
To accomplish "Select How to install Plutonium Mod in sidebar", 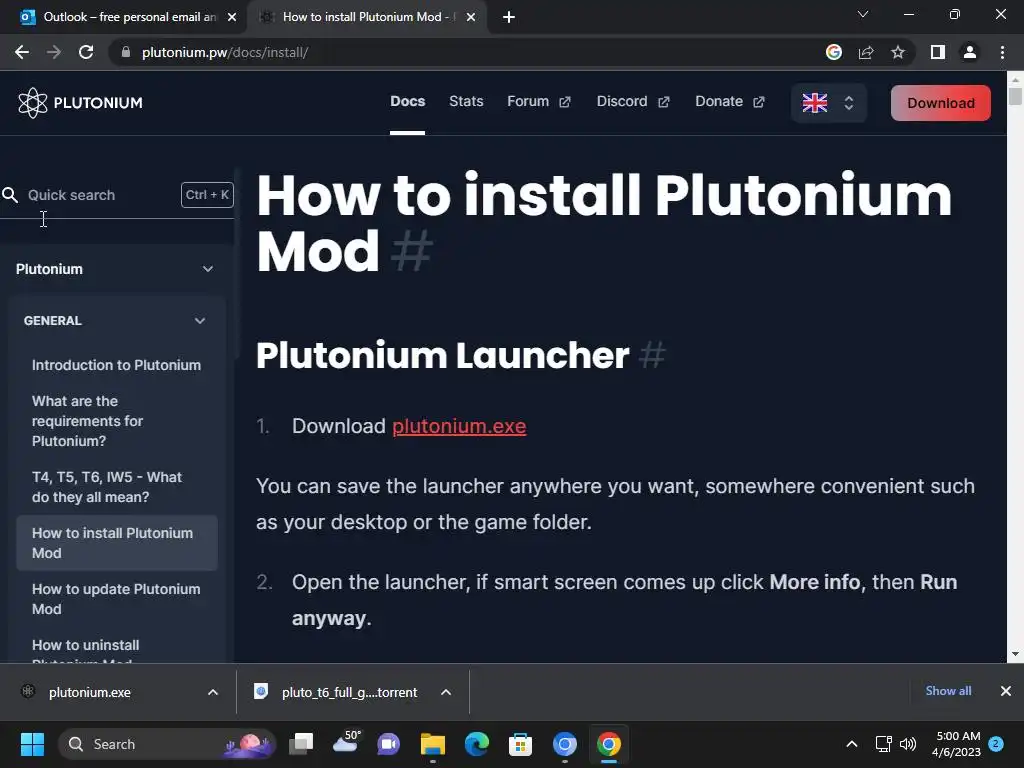I will (117, 543).
